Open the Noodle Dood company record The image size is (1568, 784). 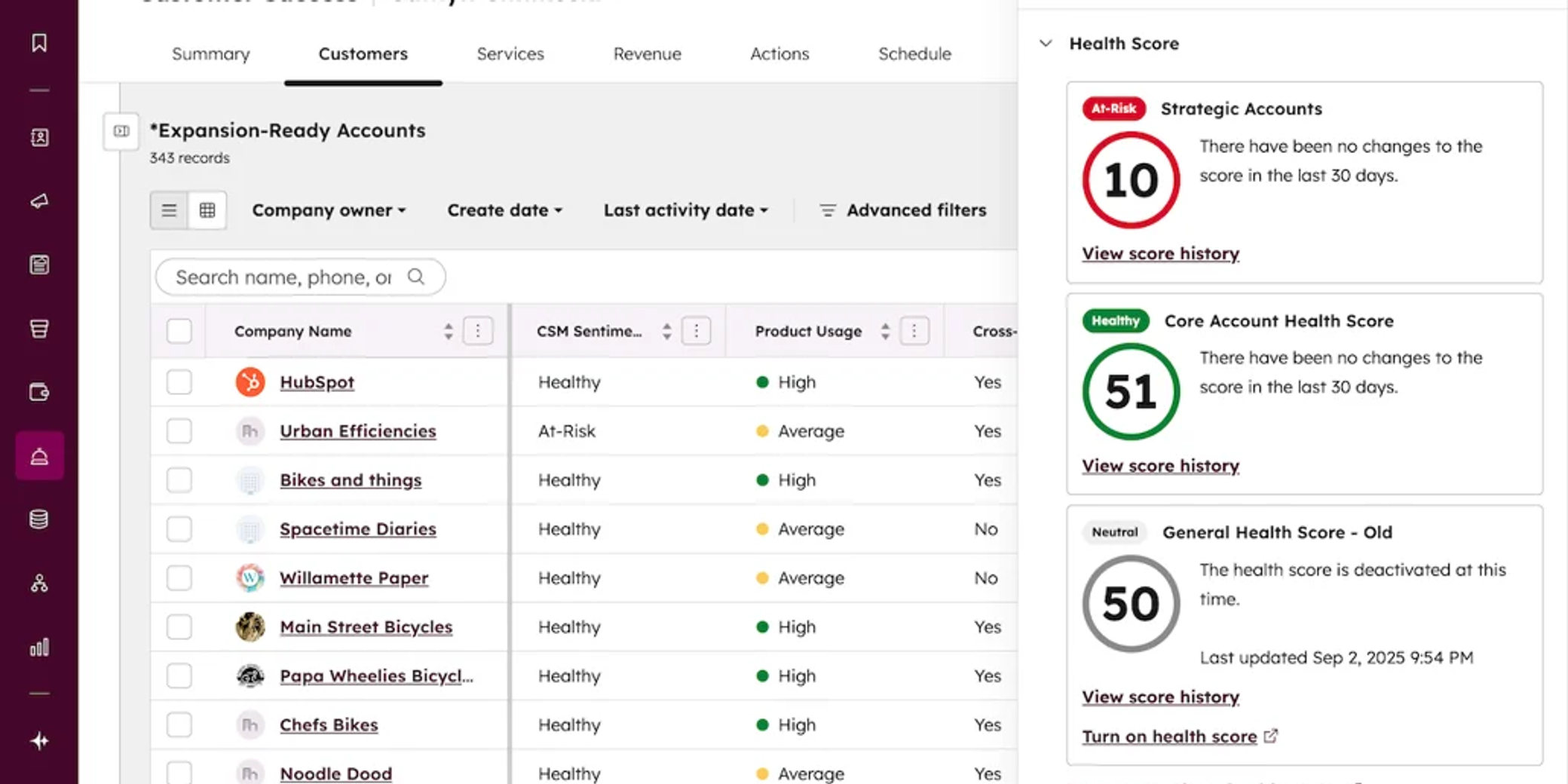click(x=336, y=773)
